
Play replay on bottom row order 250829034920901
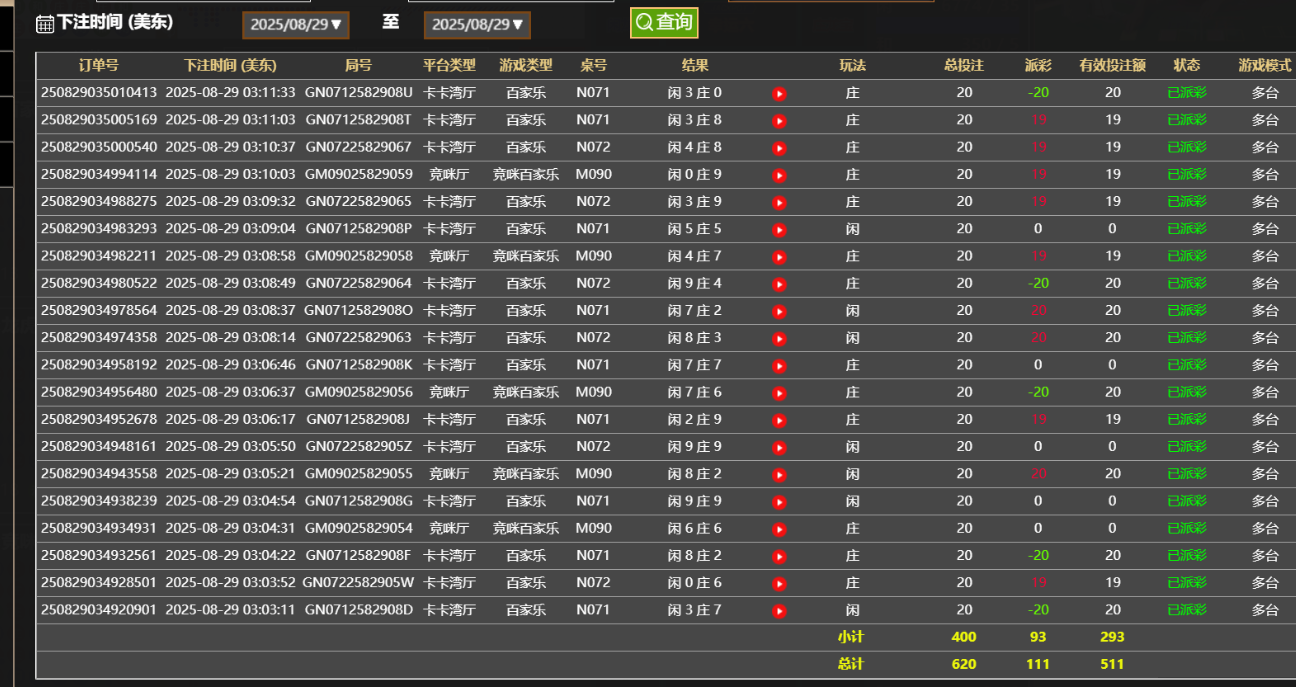point(779,609)
